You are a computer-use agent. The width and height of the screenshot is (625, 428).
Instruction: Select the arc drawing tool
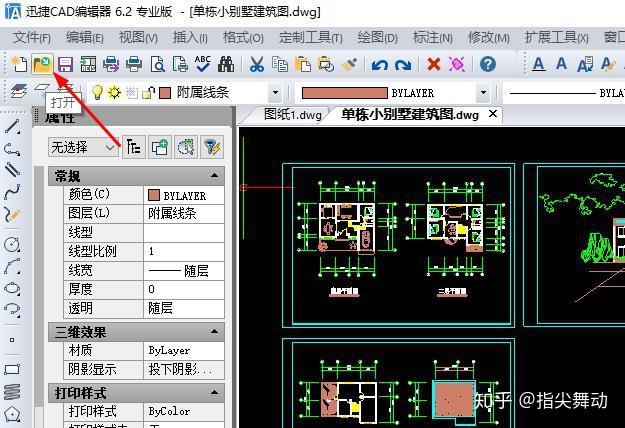click(12, 266)
